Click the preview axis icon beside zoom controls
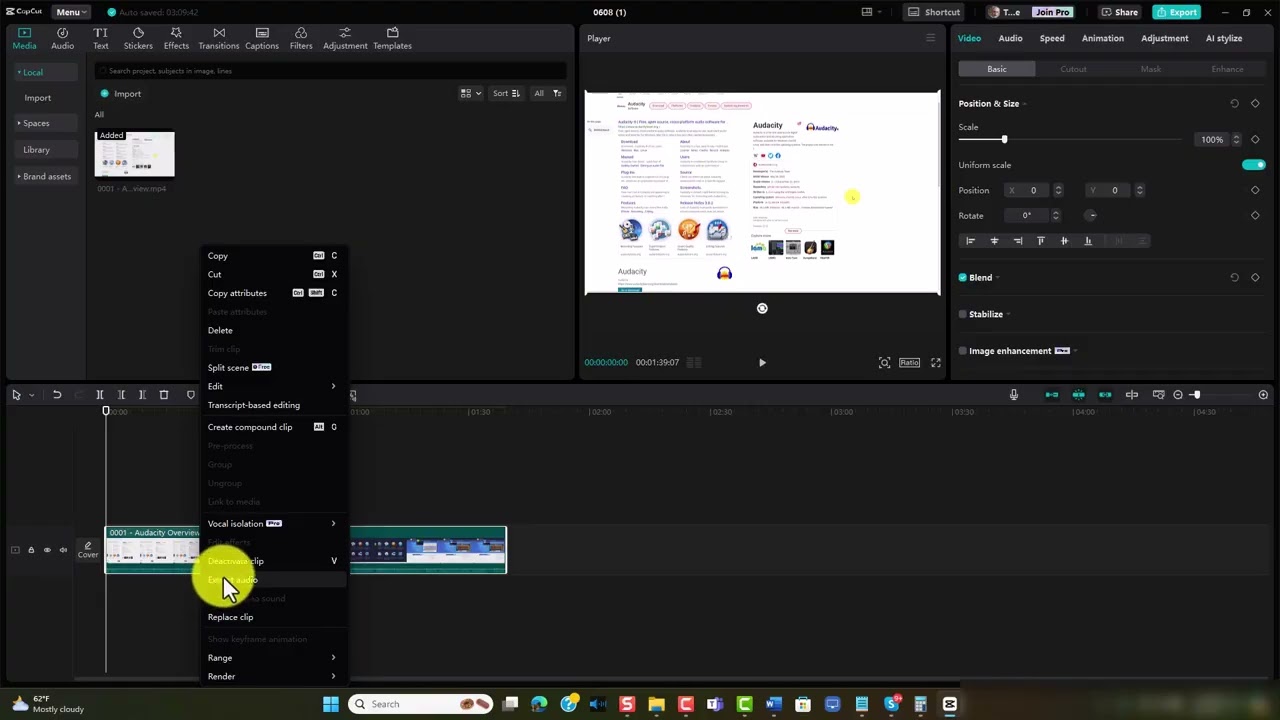The height and width of the screenshot is (720, 1280). click(1132, 395)
